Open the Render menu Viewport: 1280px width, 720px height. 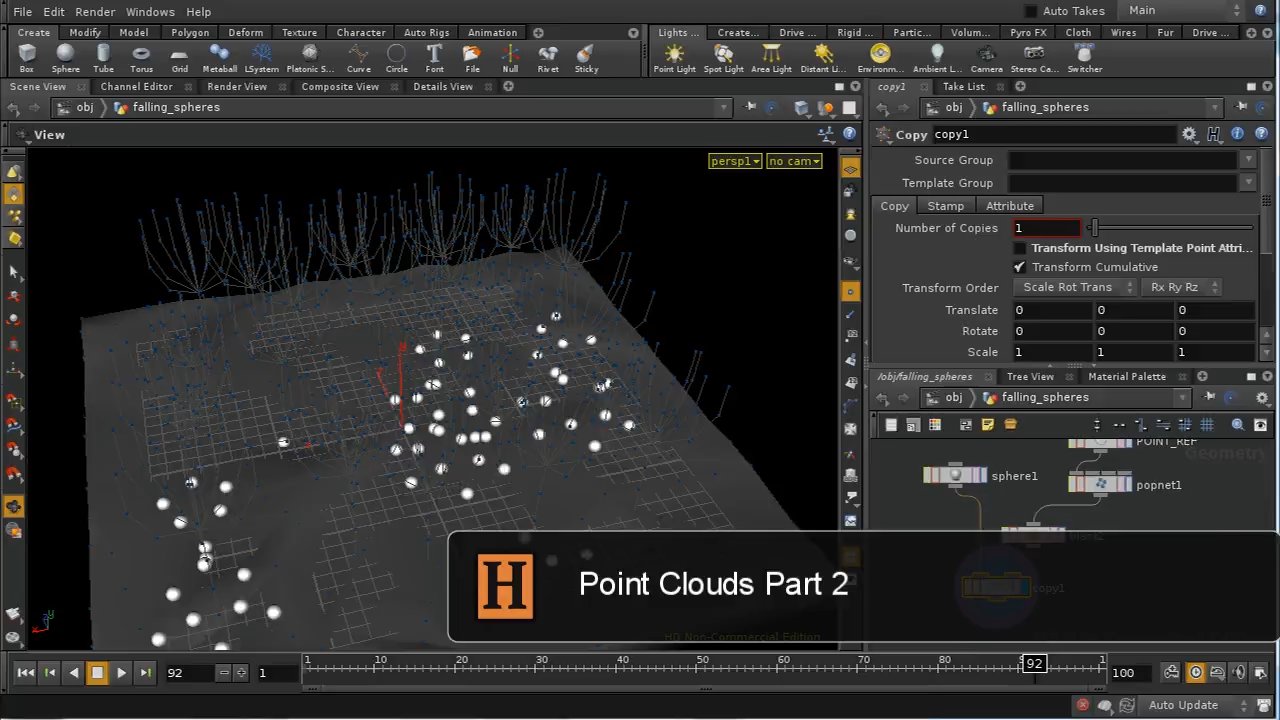click(x=95, y=12)
